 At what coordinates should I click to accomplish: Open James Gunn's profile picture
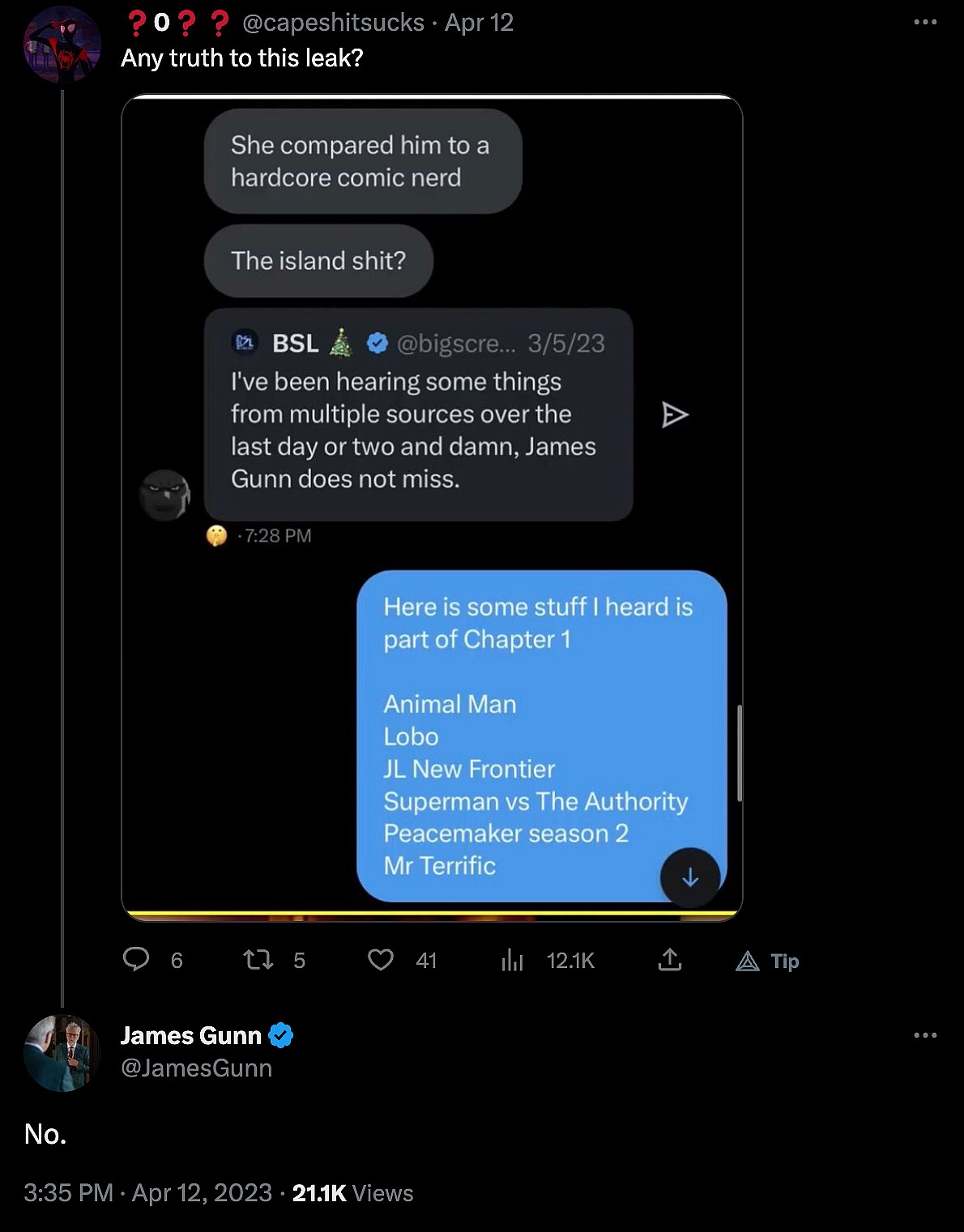[62, 1052]
